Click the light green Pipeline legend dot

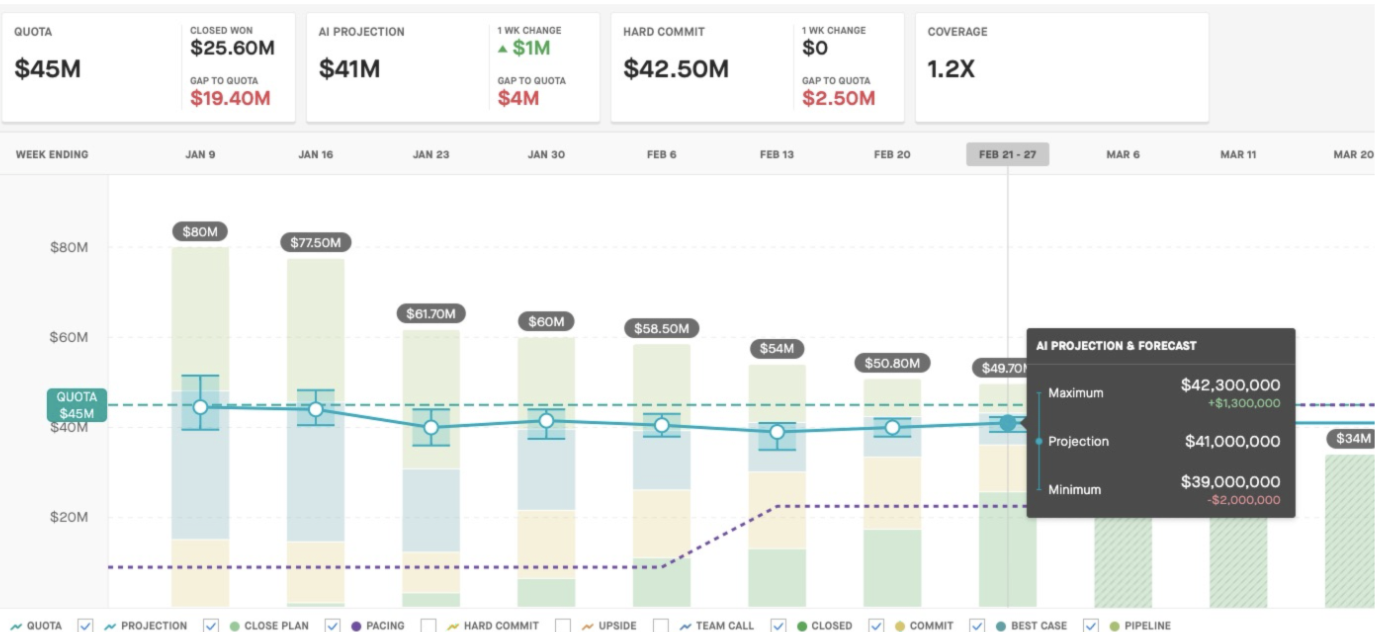[1114, 626]
